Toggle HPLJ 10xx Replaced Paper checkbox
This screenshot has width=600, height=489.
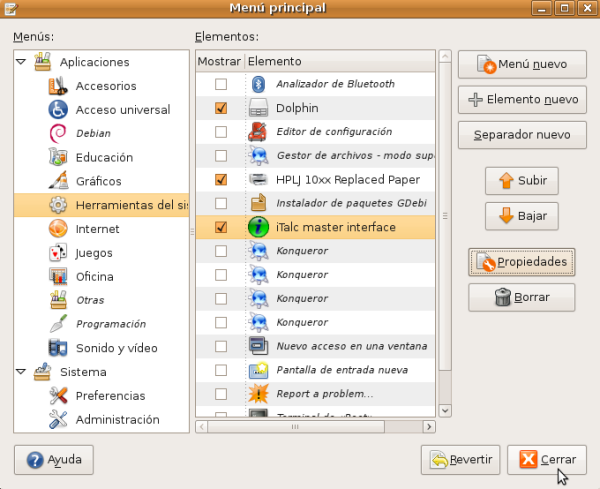pyautogui.click(x=221, y=180)
